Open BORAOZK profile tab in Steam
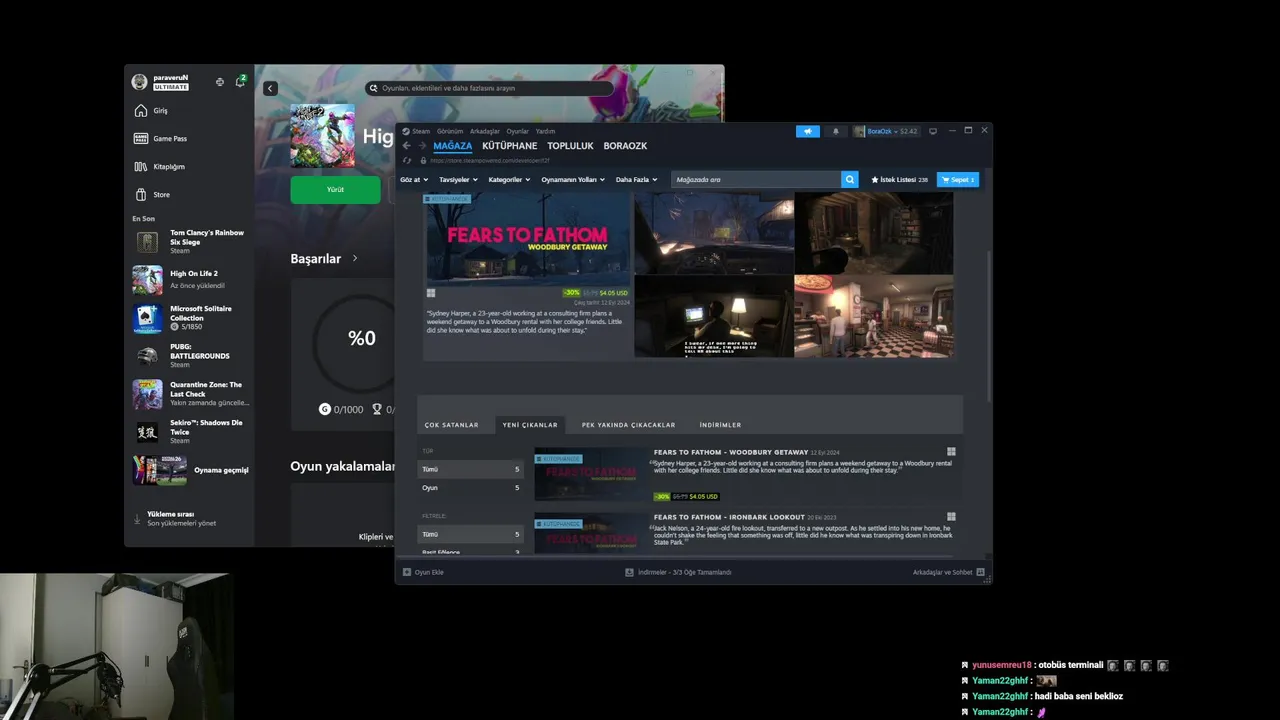This screenshot has width=1280, height=720. pyautogui.click(x=625, y=146)
